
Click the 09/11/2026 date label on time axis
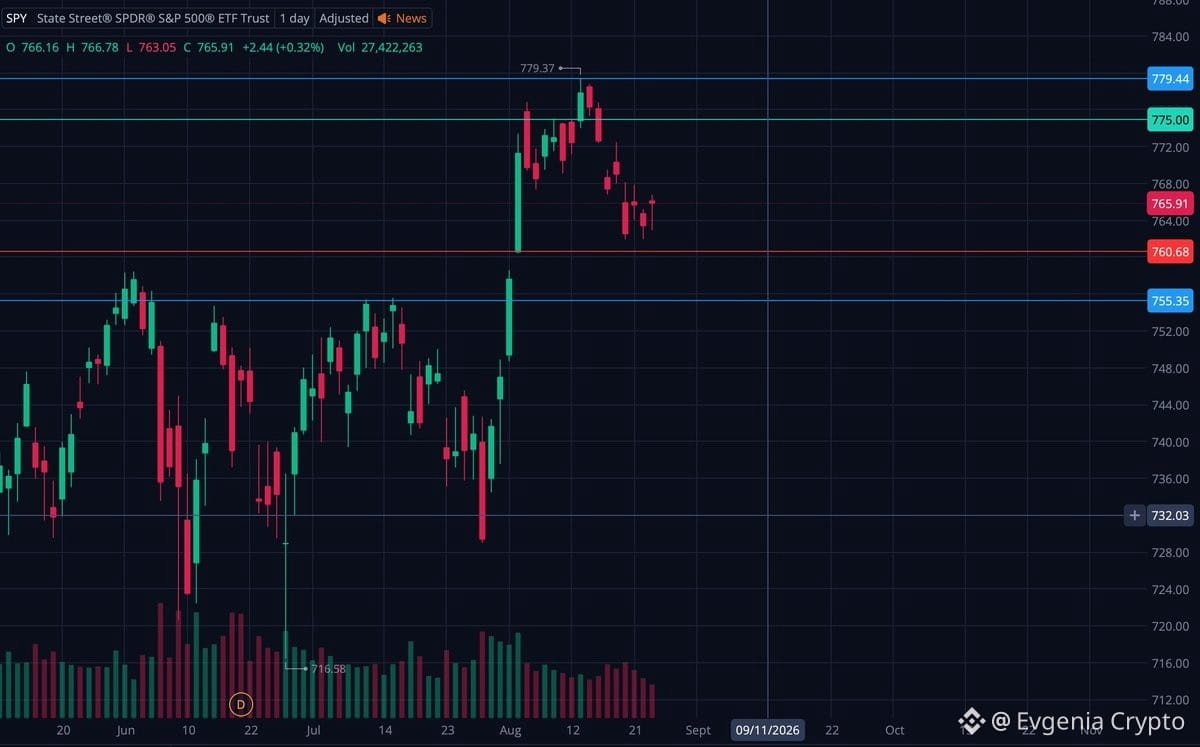[x=768, y=730]
